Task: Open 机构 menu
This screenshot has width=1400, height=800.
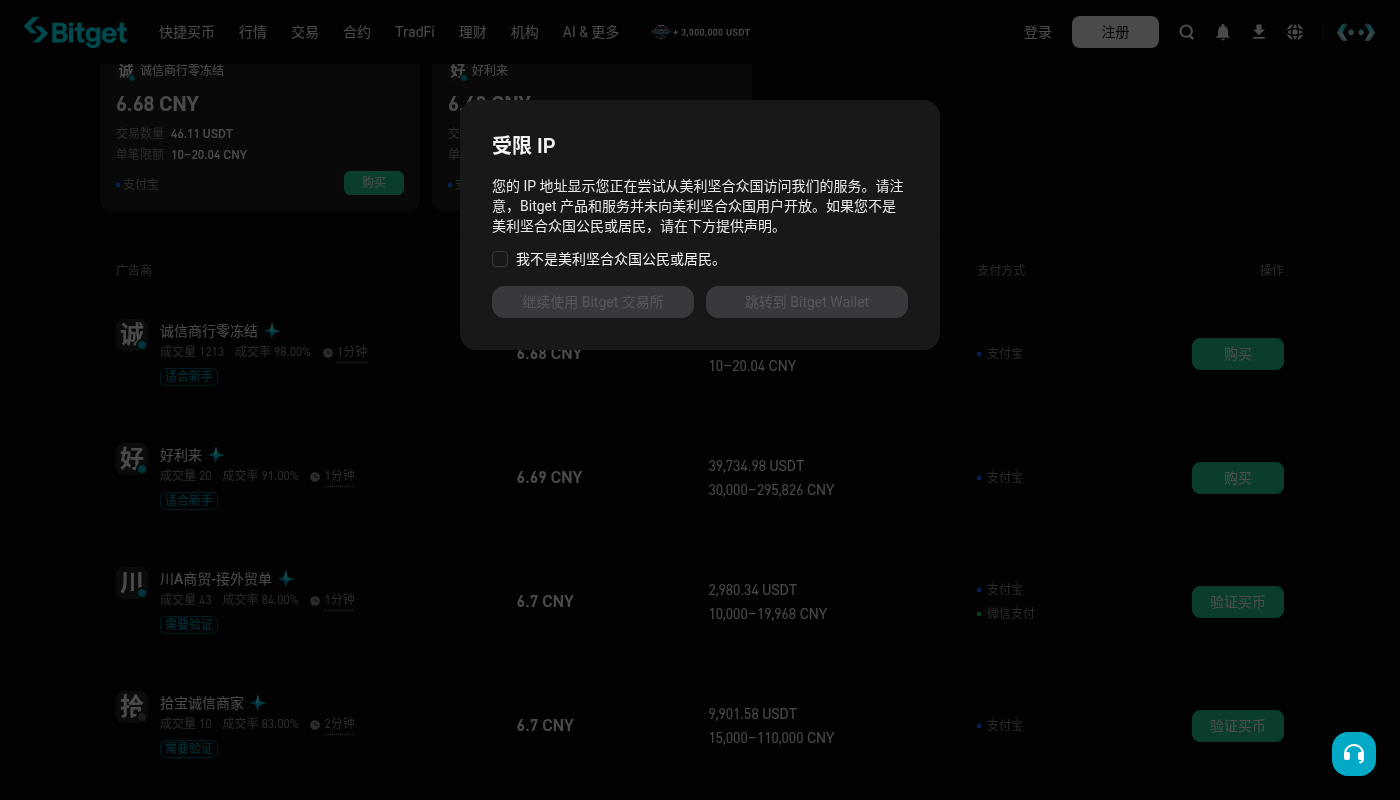Action: click(525, 32)
